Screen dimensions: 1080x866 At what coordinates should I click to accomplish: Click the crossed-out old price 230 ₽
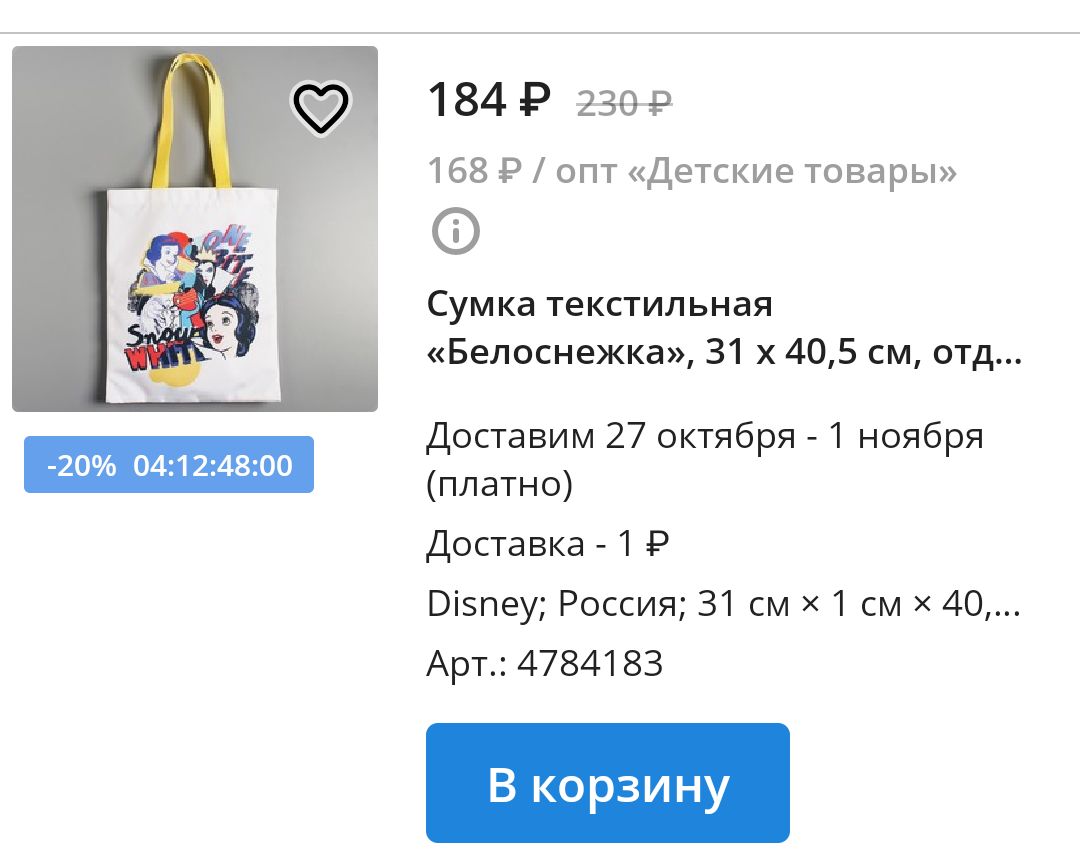624,104
